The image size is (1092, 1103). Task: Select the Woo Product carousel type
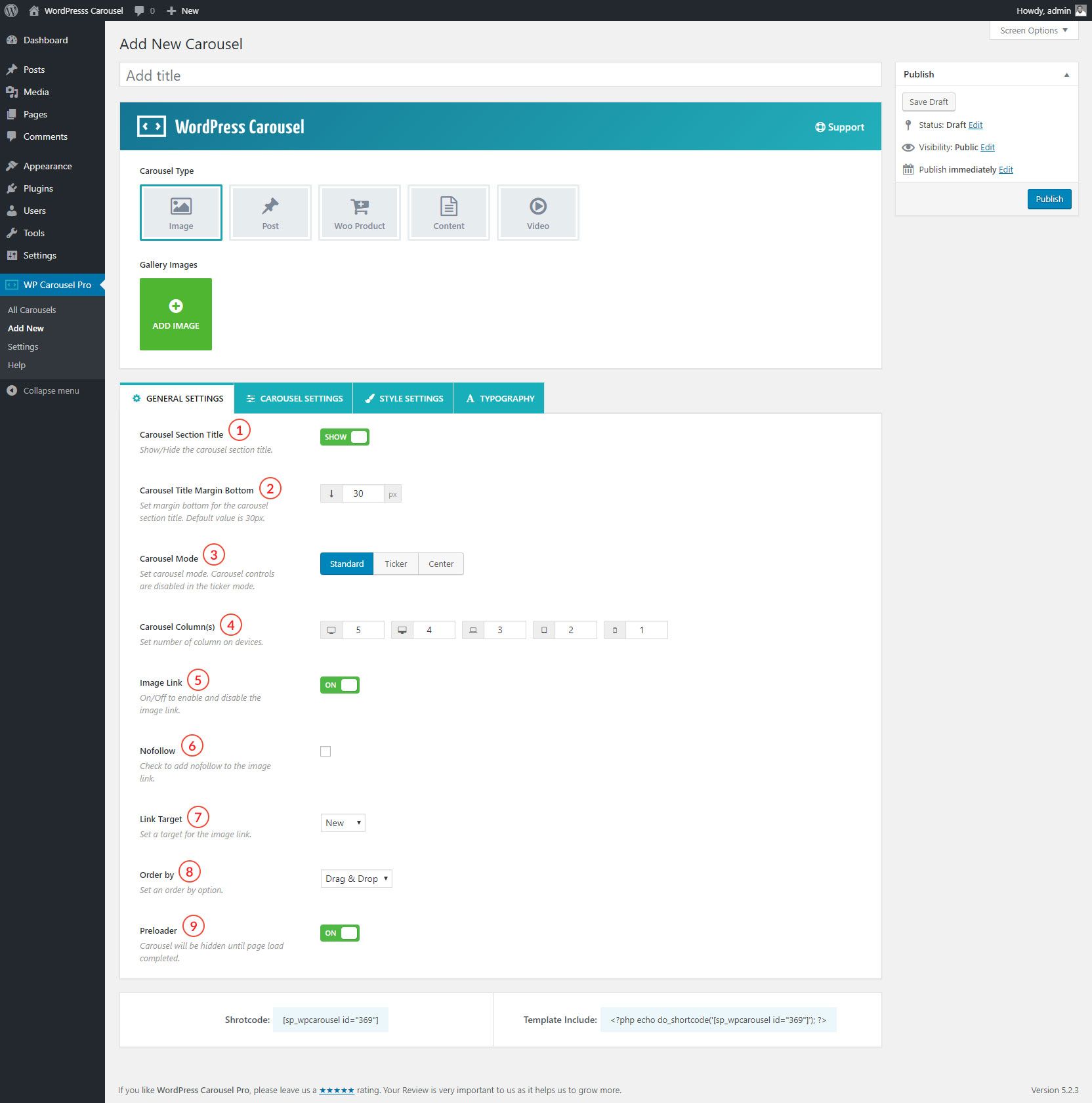tap(359, 213)
